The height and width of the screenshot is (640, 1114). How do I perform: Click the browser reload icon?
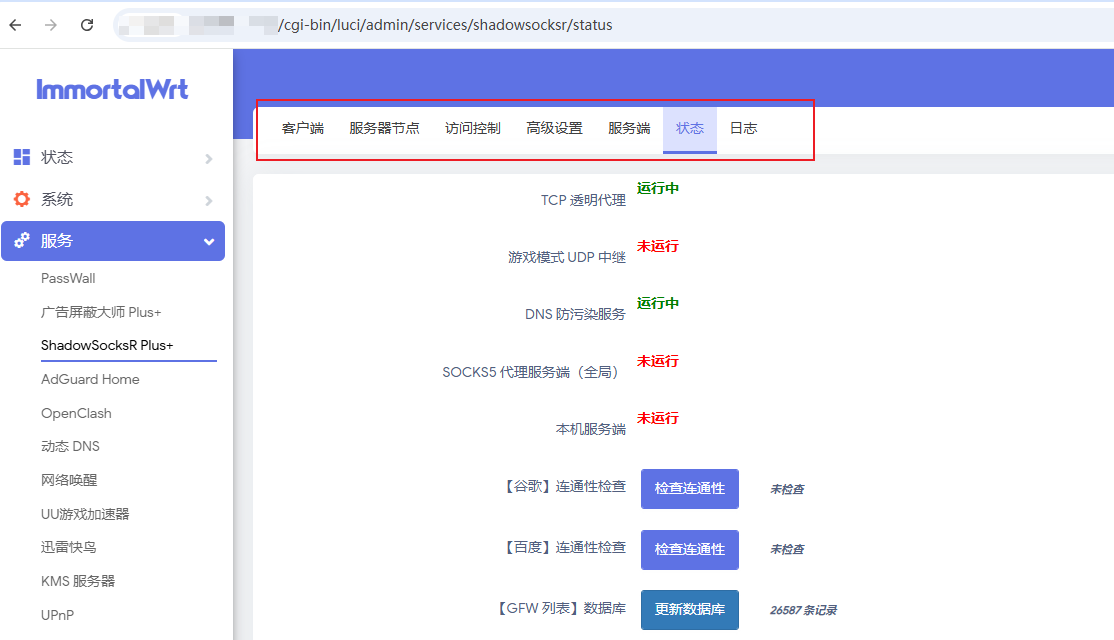pos(87,25)
